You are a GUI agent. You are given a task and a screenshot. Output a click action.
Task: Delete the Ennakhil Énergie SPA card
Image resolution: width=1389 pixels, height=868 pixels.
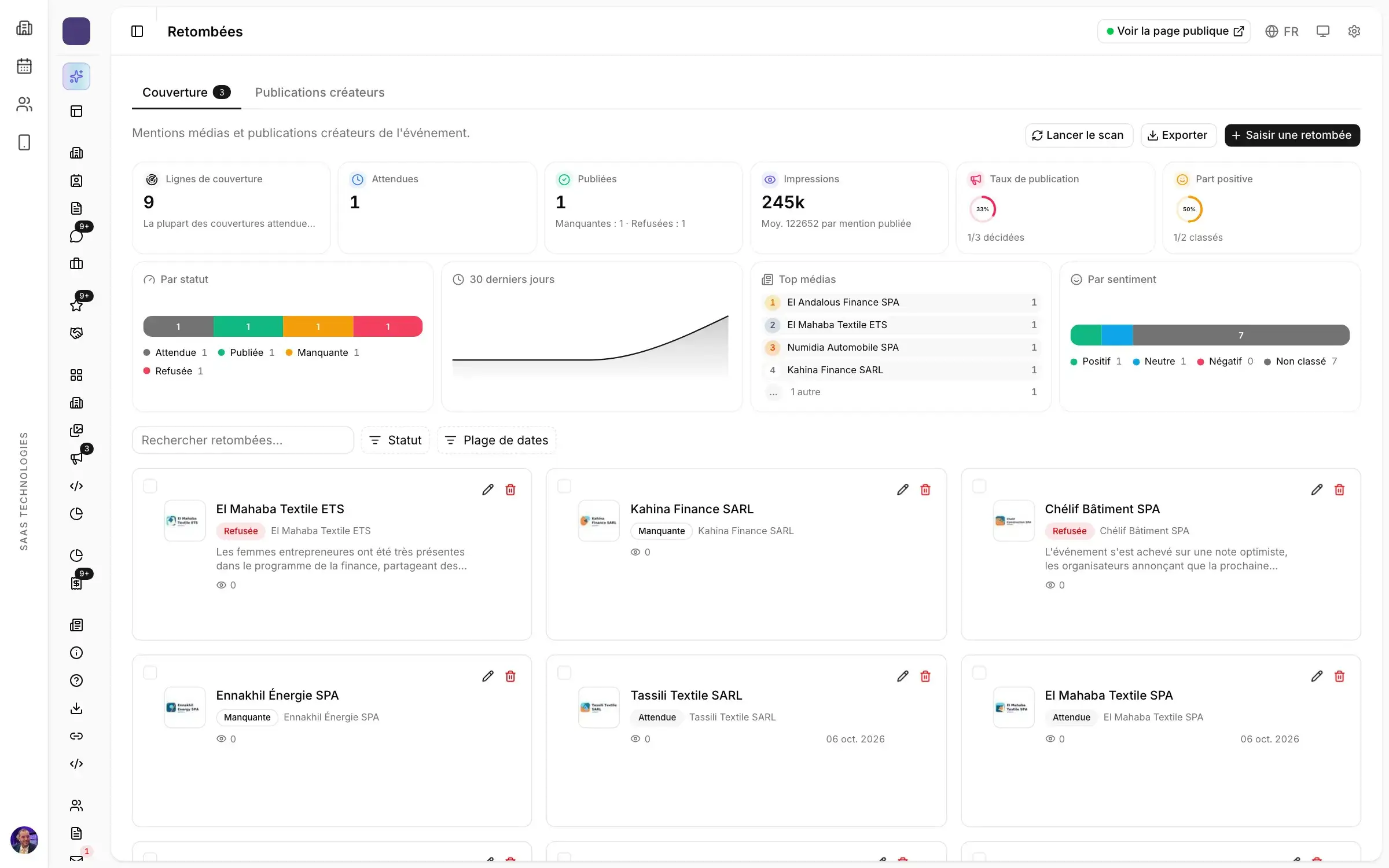tap(510, 676)
